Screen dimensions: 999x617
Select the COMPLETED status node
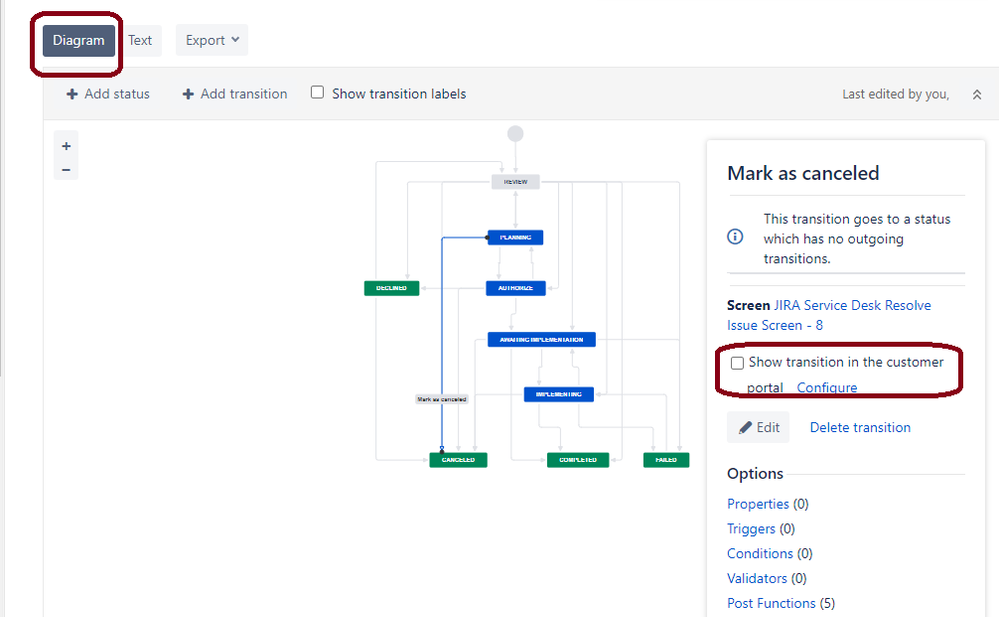tap(578, 460)
